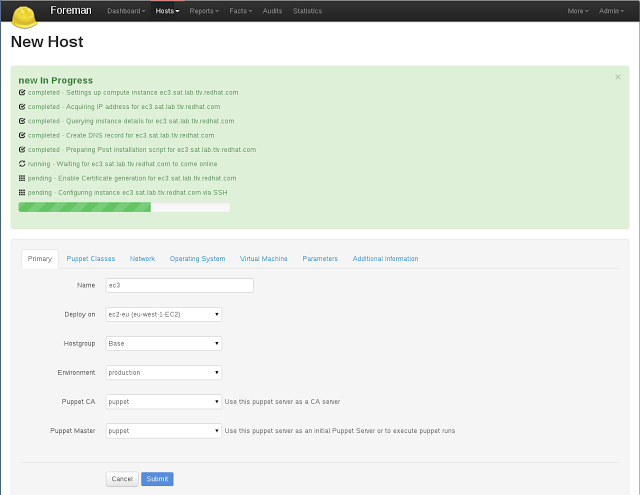Viewport: 640px width, 495px height.
Task: Click the 'Preparing Post installation script' task text
Action: [x=161, y=150]
